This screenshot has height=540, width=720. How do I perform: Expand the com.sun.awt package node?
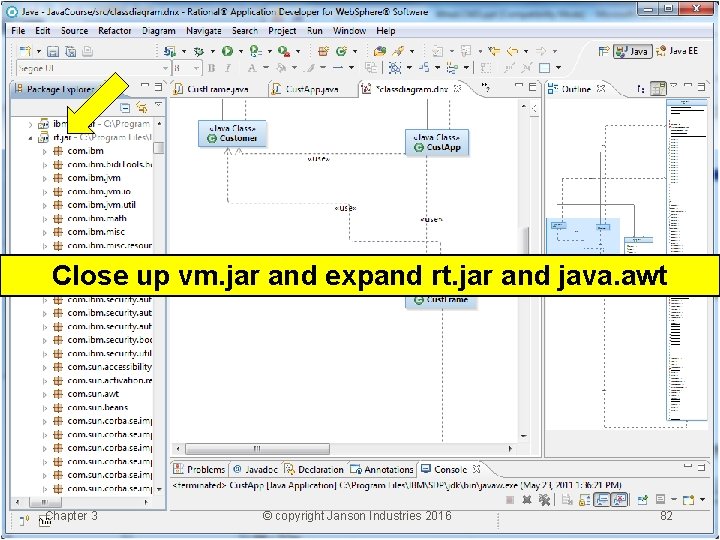pyautogui.click(x=45, y=394)
